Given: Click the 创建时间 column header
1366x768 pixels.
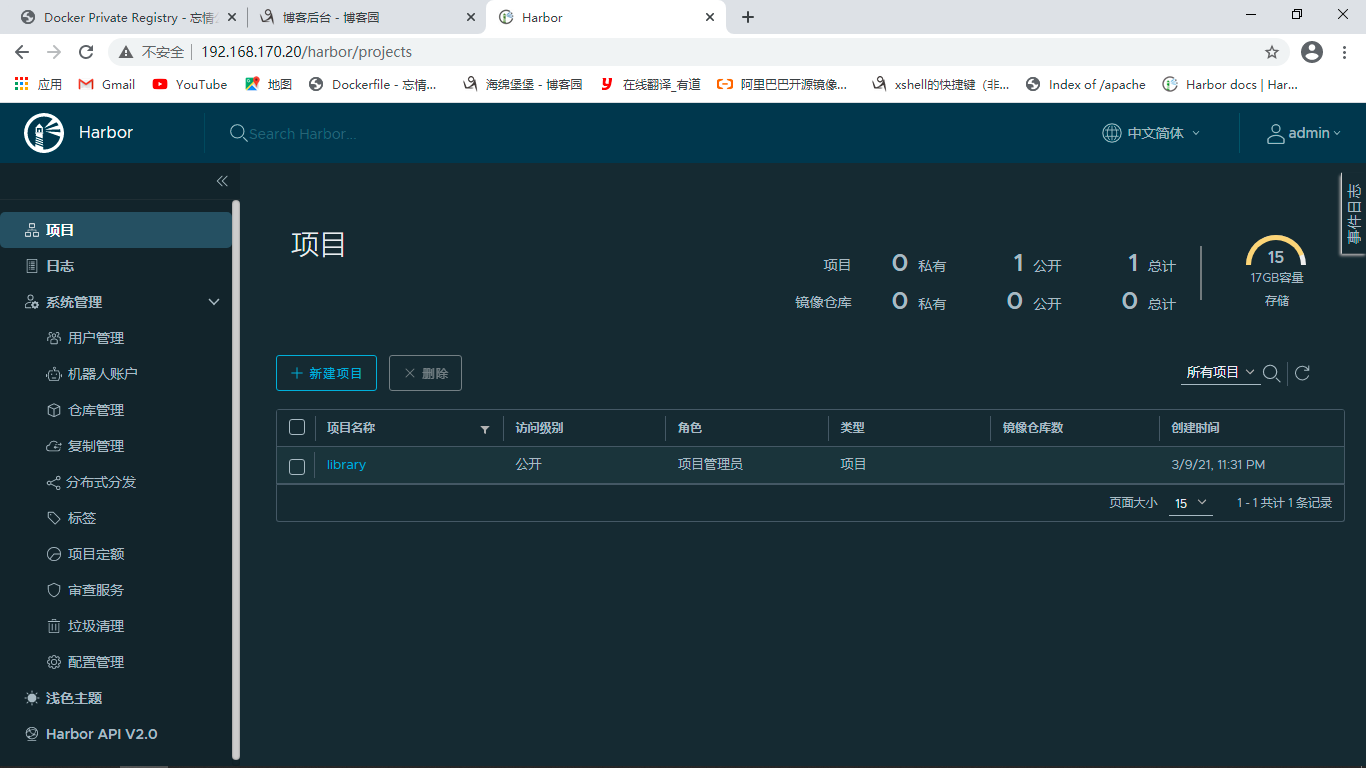Looking at the screenshot, I should (1195, 428).
